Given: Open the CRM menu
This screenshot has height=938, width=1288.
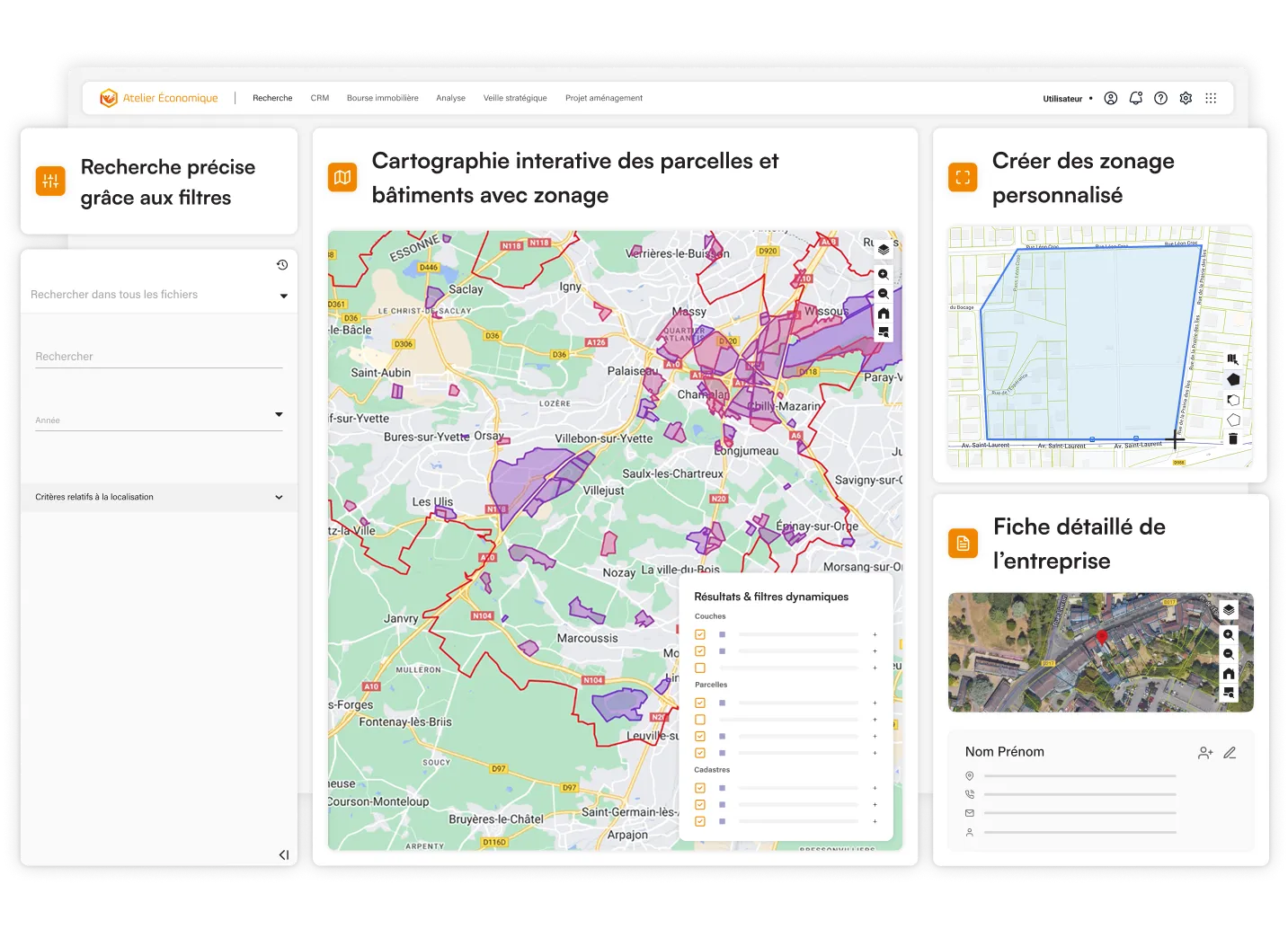Looking at the screenshot, I should pyautogui.click(x=320, y=98).
